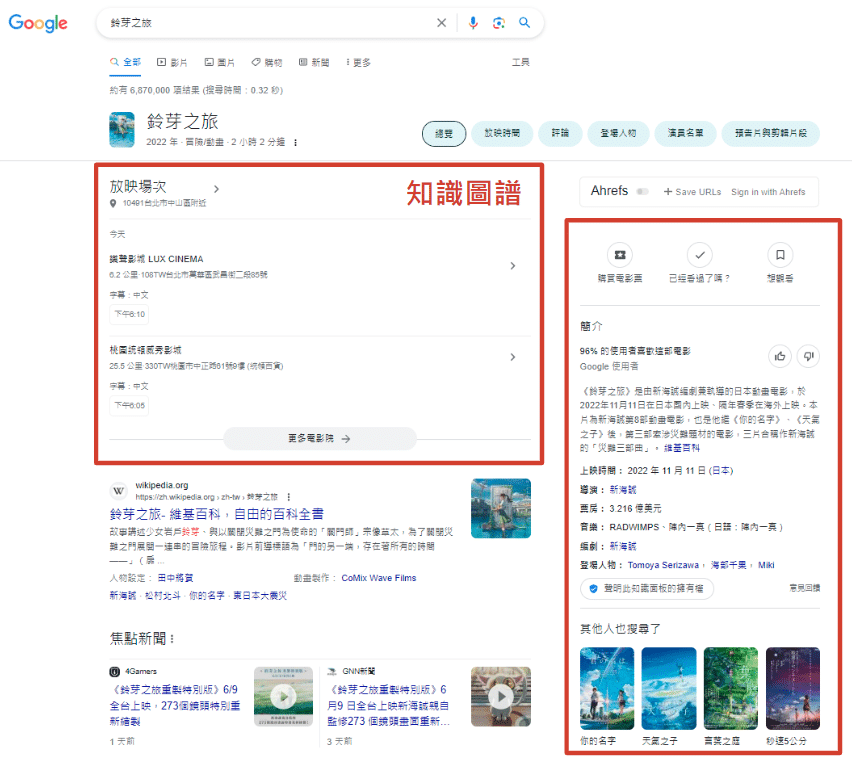
Task: Bookmark the movie with the 想觀看 icon
Action: pyautogui.click(x=780, y=255)
